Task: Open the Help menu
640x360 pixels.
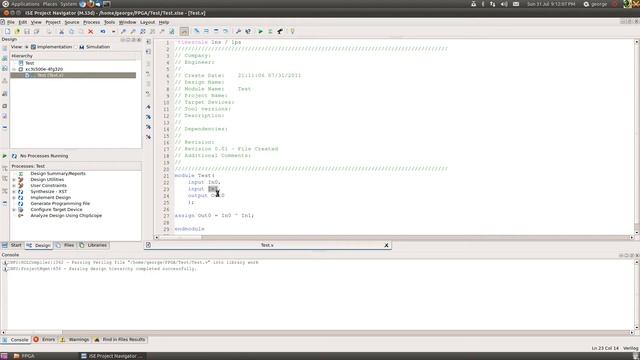Action: 164,22
